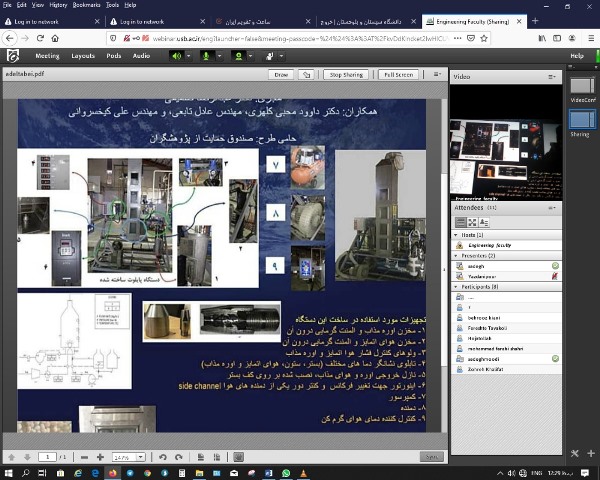Collapse the Participants group

point(456,287)
